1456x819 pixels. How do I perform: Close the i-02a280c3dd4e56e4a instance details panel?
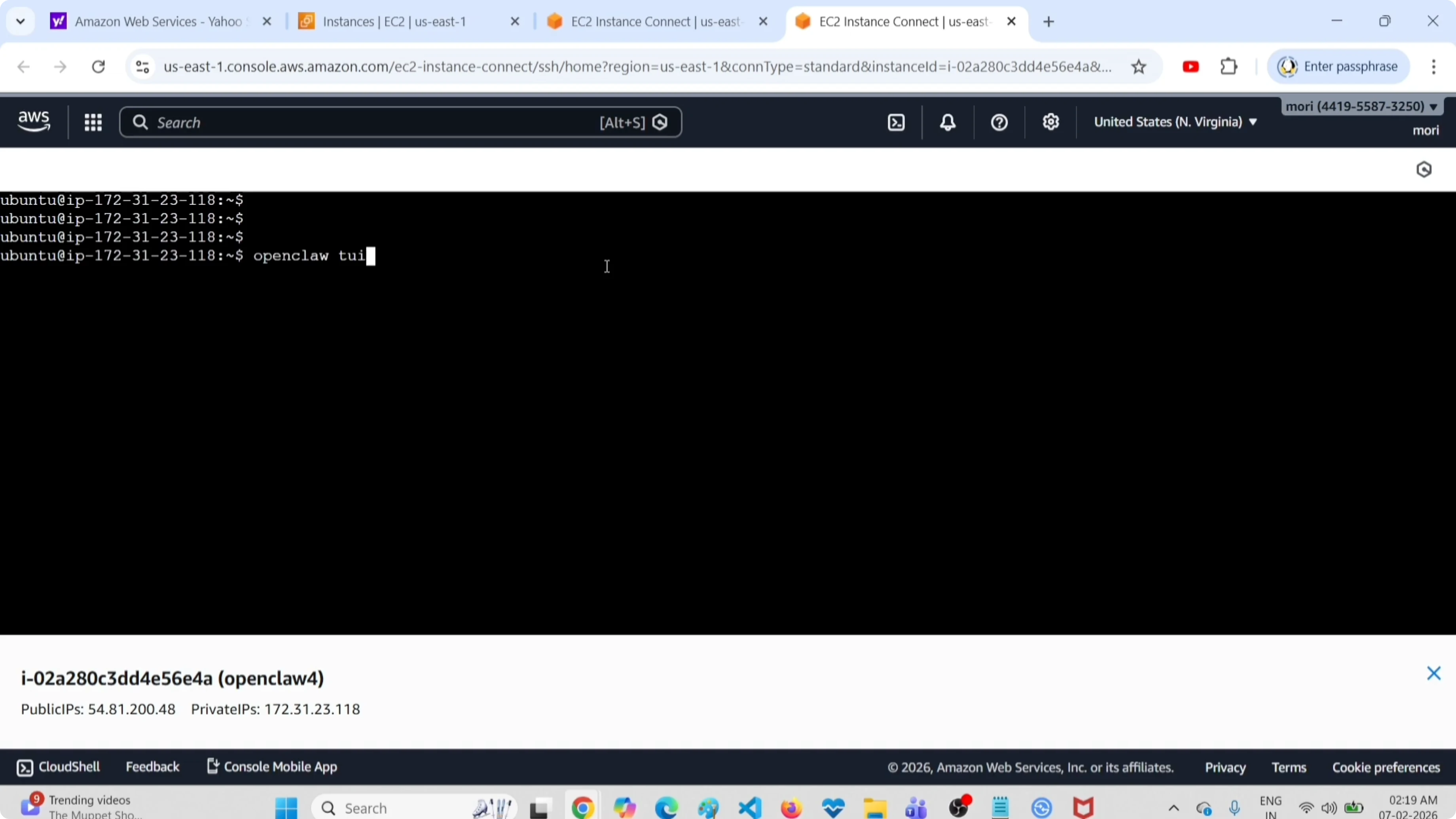(1433, 673)
